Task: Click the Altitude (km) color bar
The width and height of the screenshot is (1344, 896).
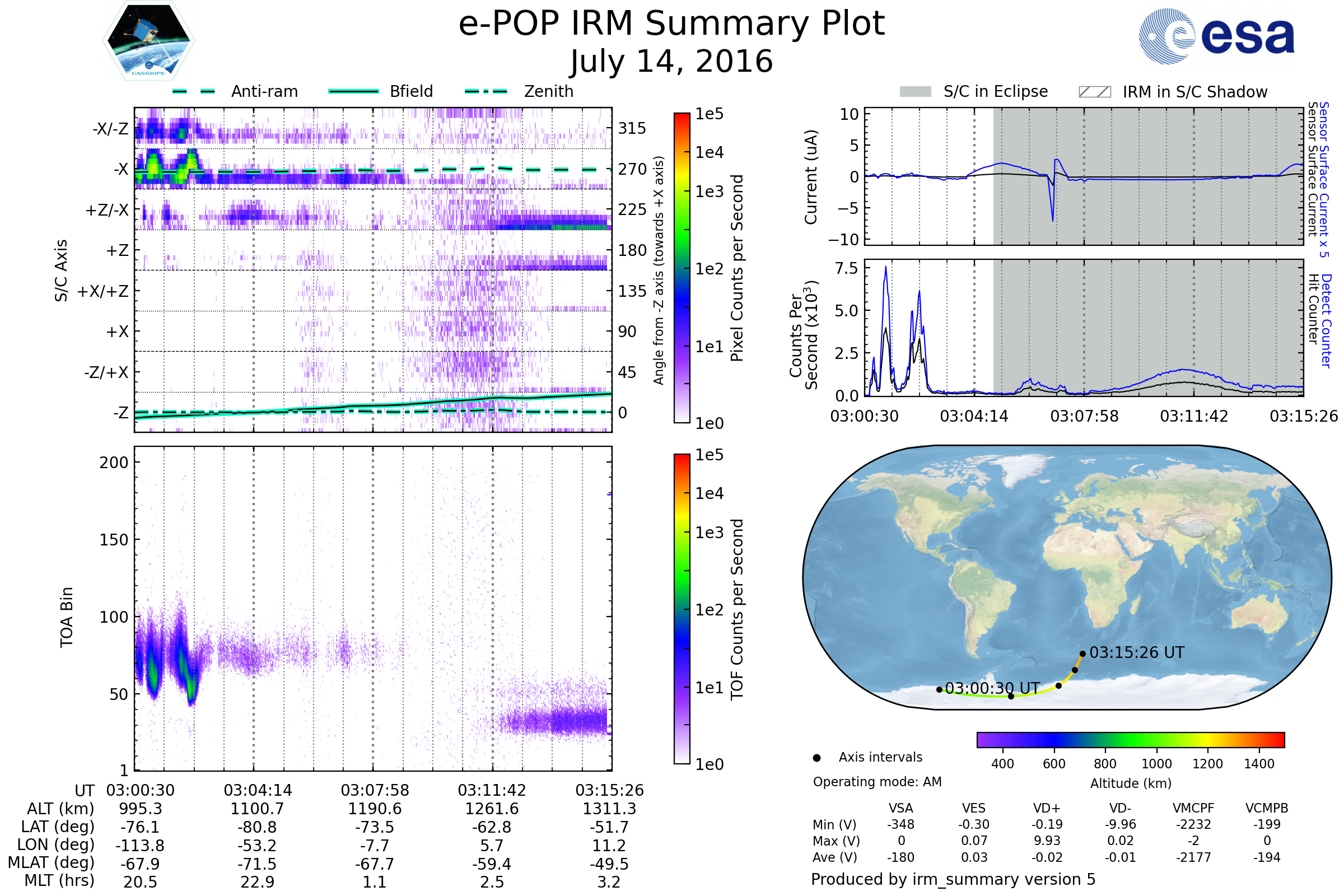Action: pyautogui.click(x=1131, y=740)
